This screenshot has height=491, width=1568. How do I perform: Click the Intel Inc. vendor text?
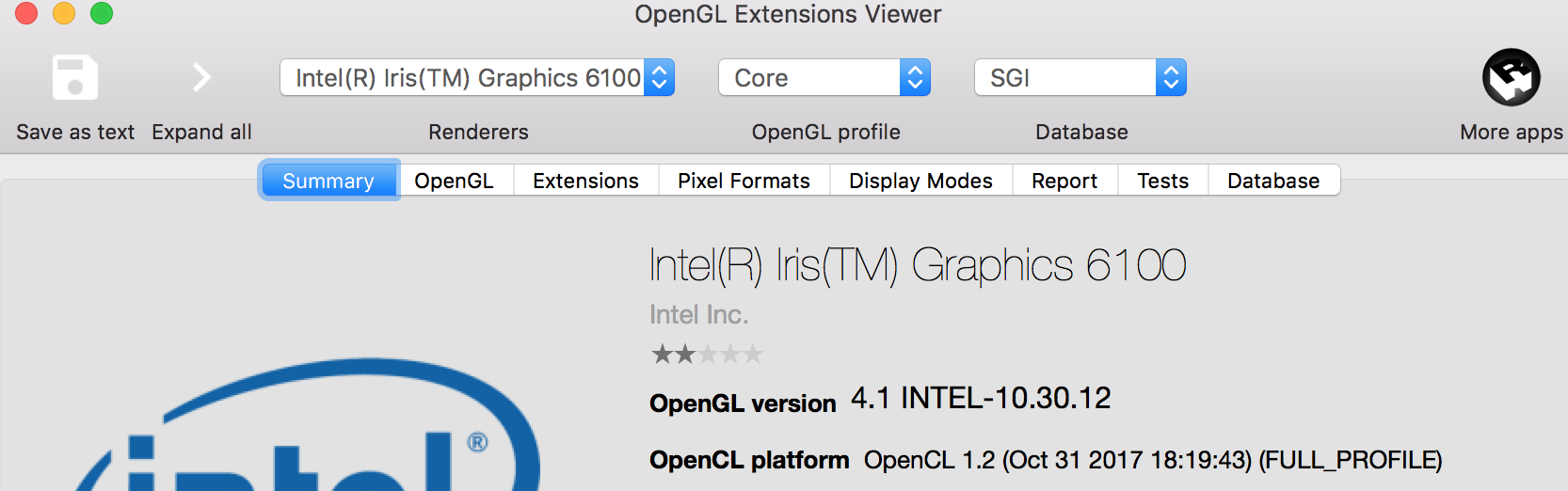point(698,314)
